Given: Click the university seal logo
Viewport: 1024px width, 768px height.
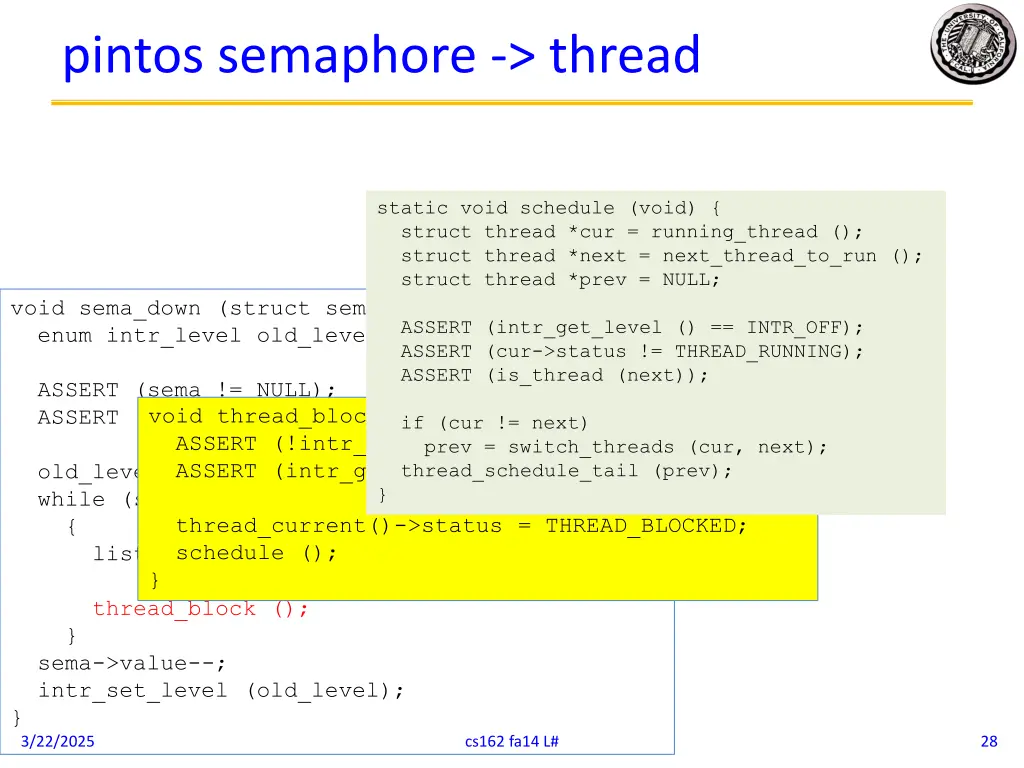Looking at the screenshot, I should click(971, 45).
